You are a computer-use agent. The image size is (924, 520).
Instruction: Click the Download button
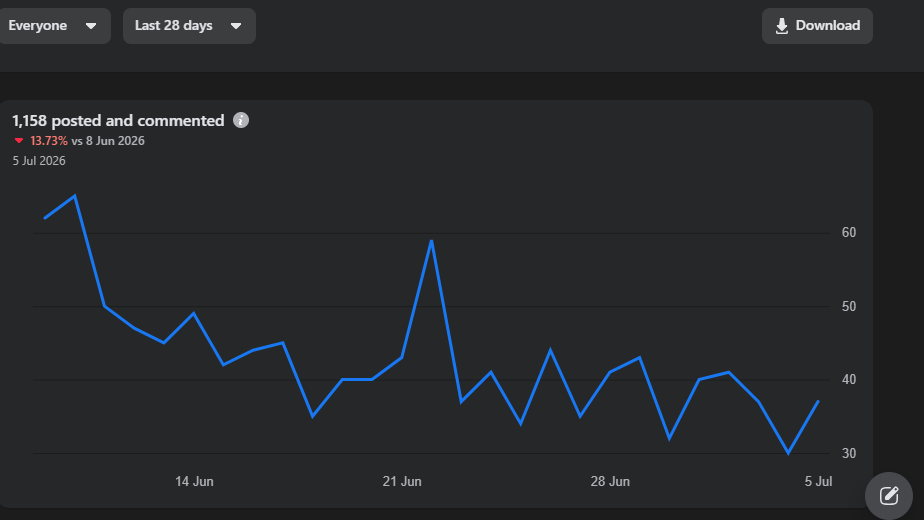817,26
